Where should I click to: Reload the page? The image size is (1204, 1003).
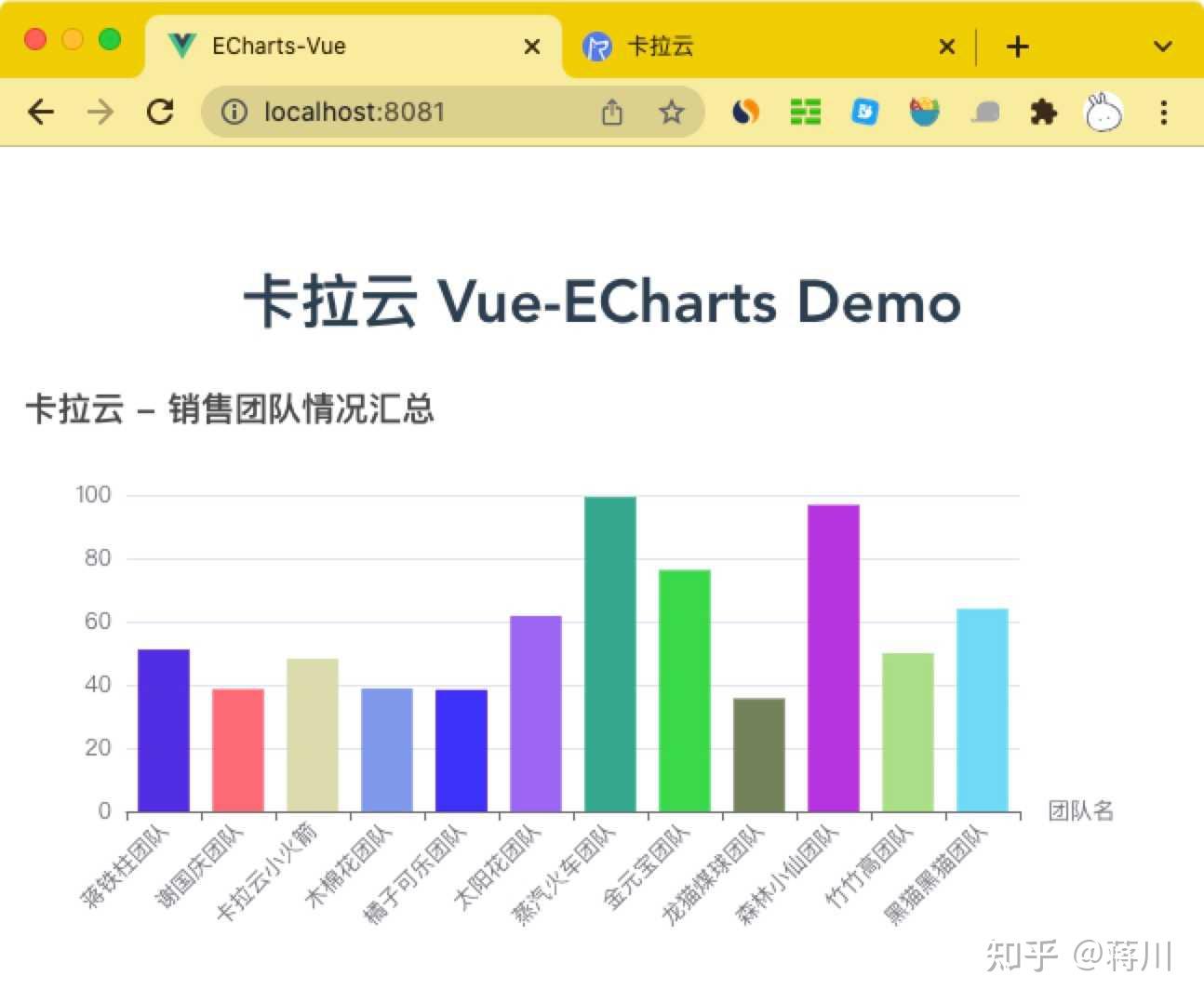(x=161, y=112)
